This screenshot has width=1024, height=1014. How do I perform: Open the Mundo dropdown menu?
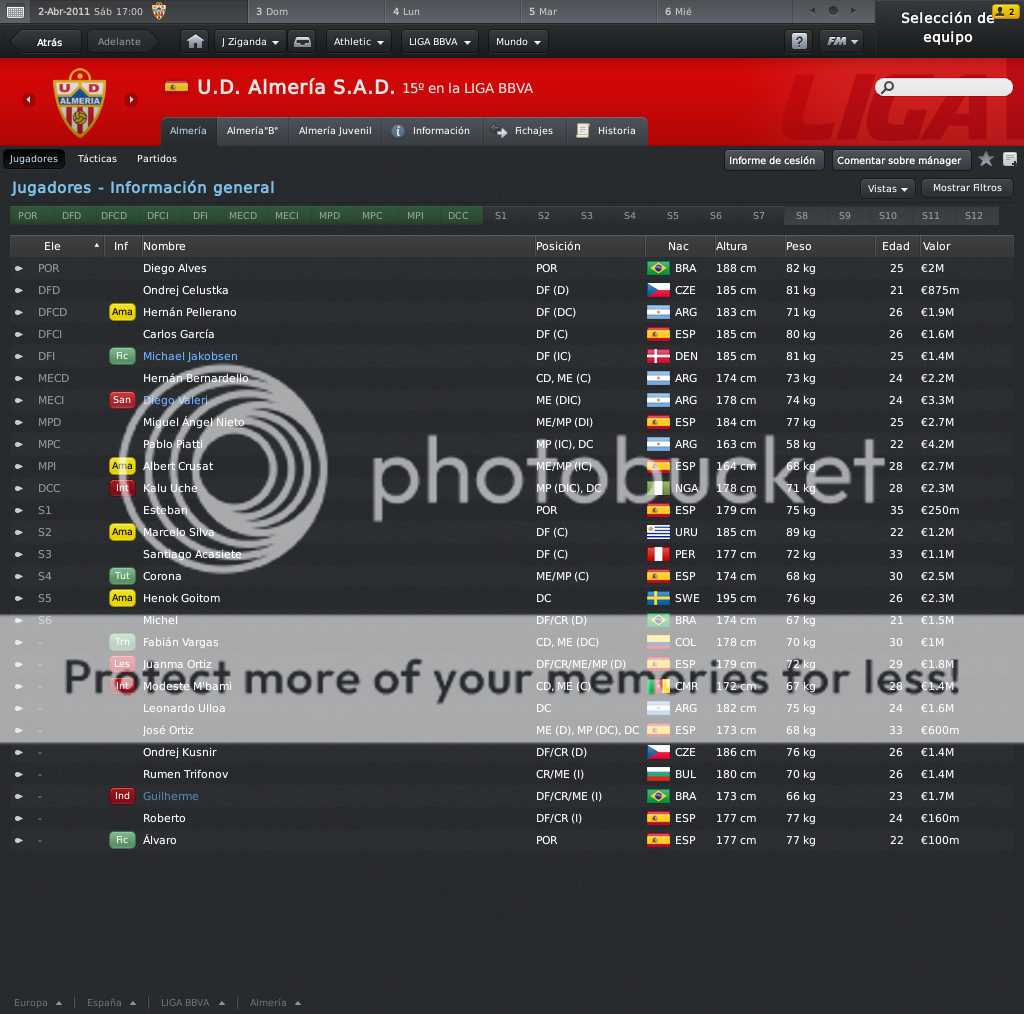point(518,42)
